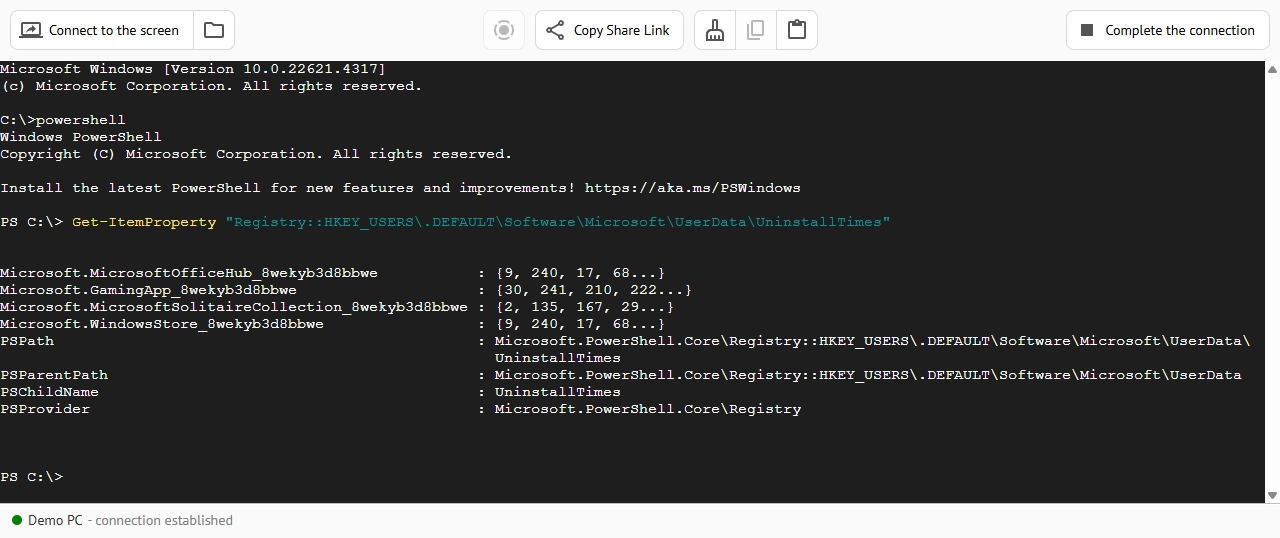Click the Microsoft Windows version line

(x=193, y=69)
